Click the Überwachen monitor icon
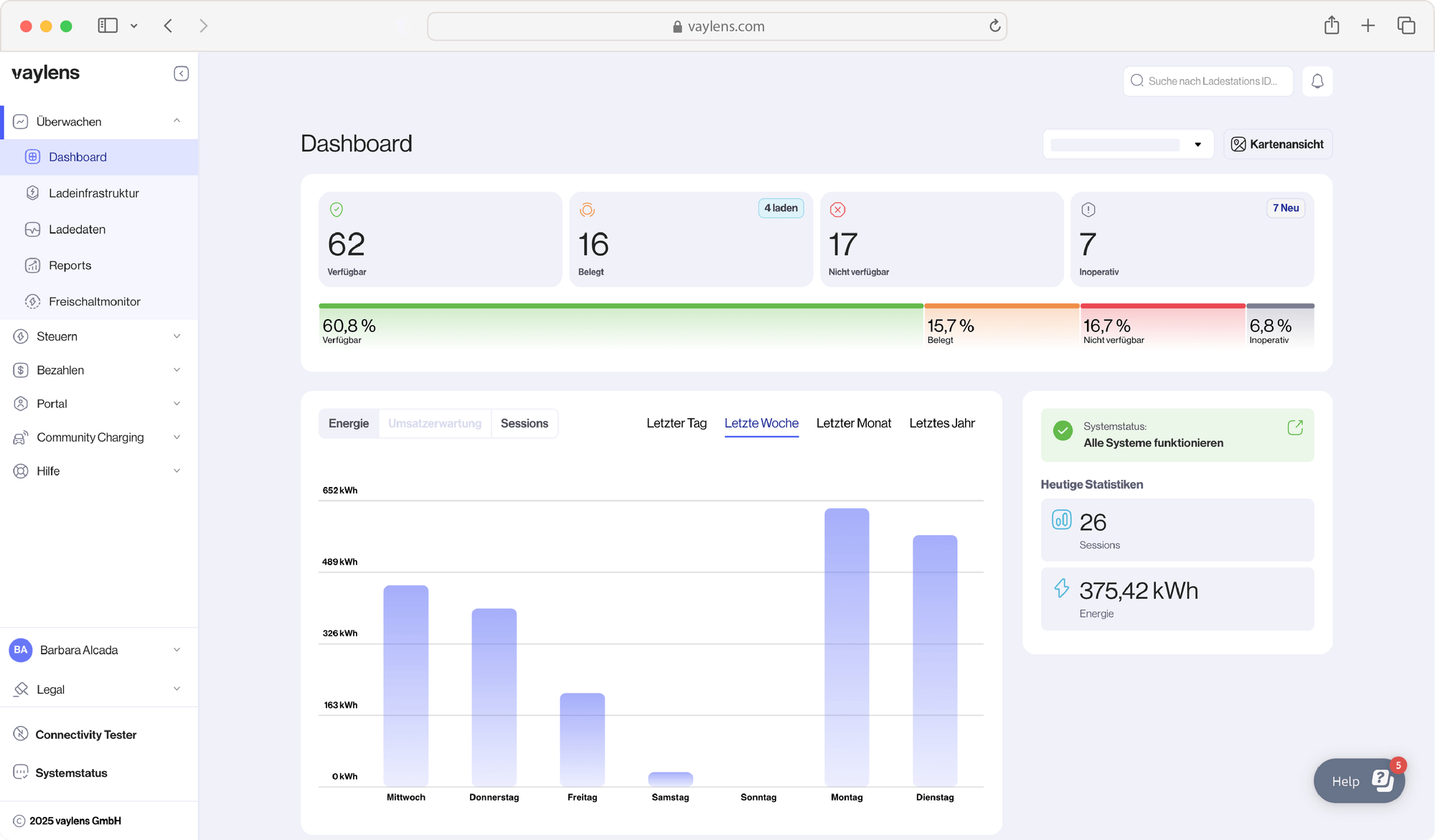The width and height of the screenshot is (1435, 840). pyautogui.click(x=21, y=121)
